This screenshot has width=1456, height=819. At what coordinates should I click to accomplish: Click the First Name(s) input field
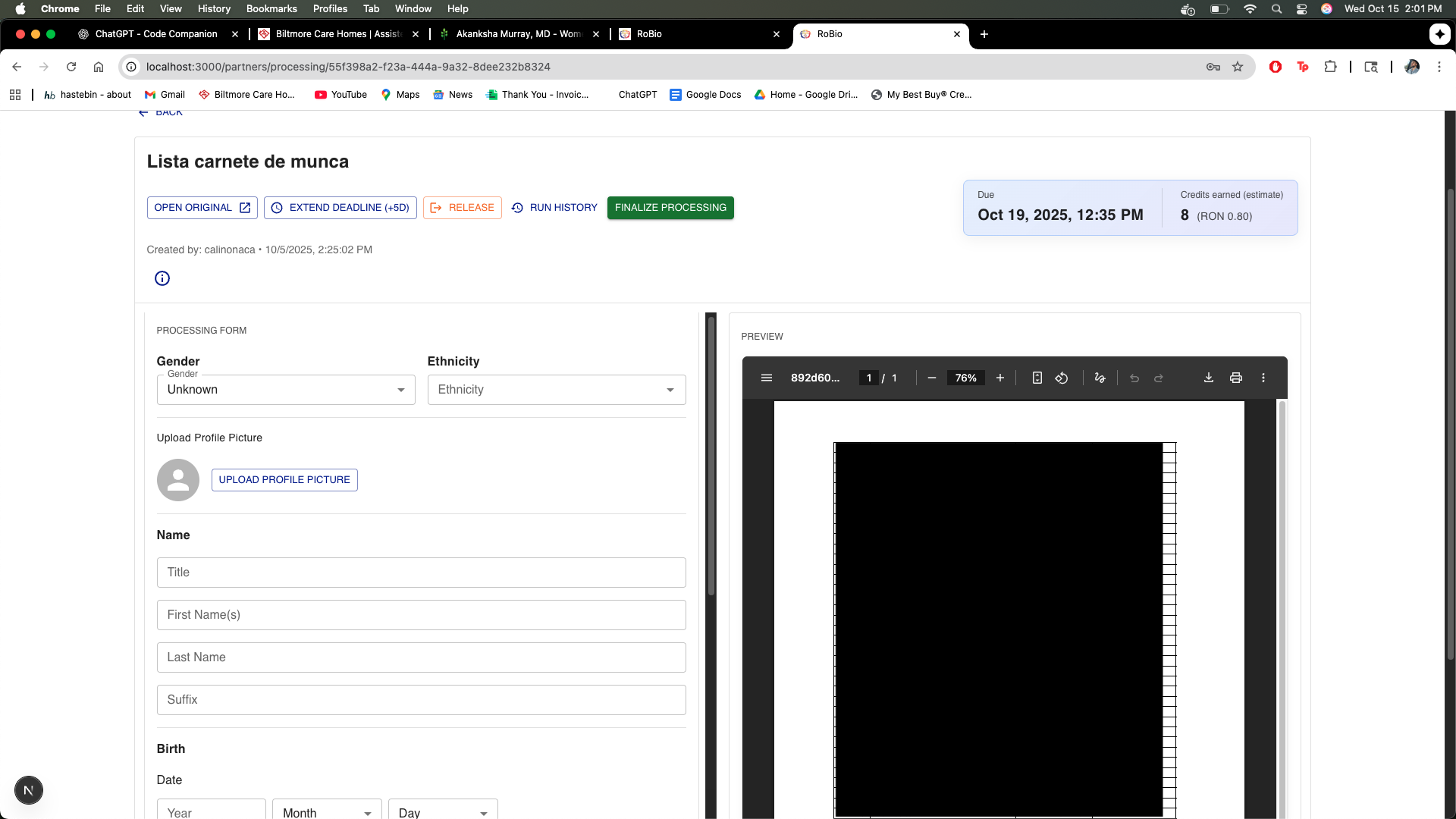[421, 615]
